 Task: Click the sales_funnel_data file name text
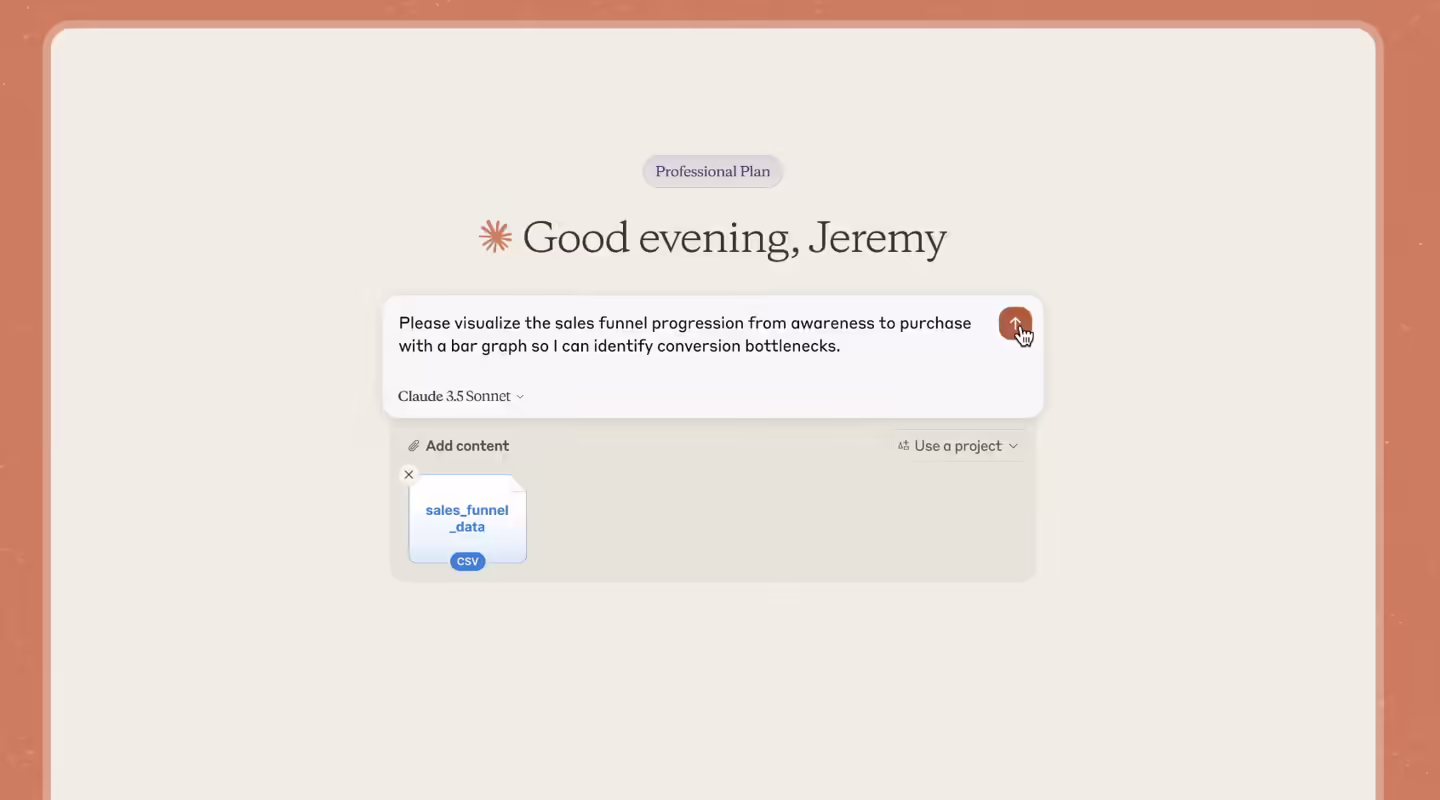tap(467, 518)
